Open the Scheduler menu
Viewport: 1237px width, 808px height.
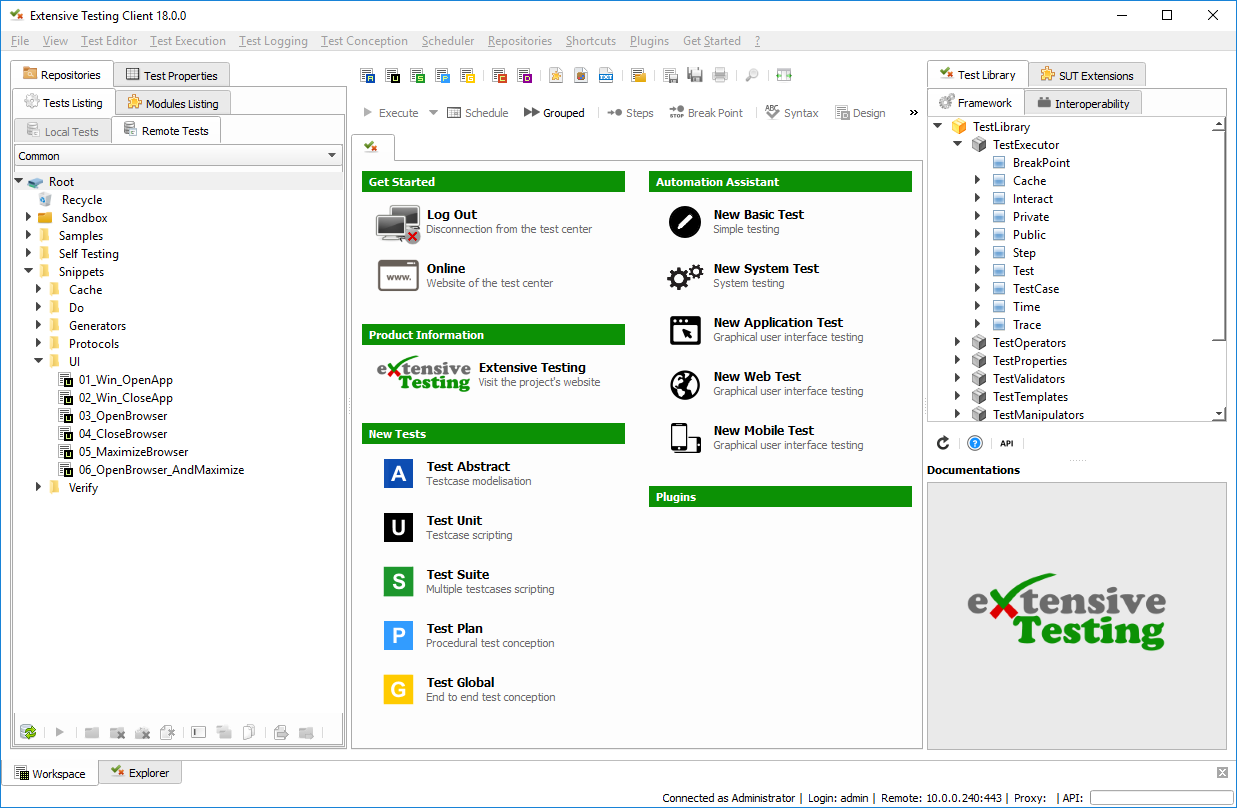448,41
